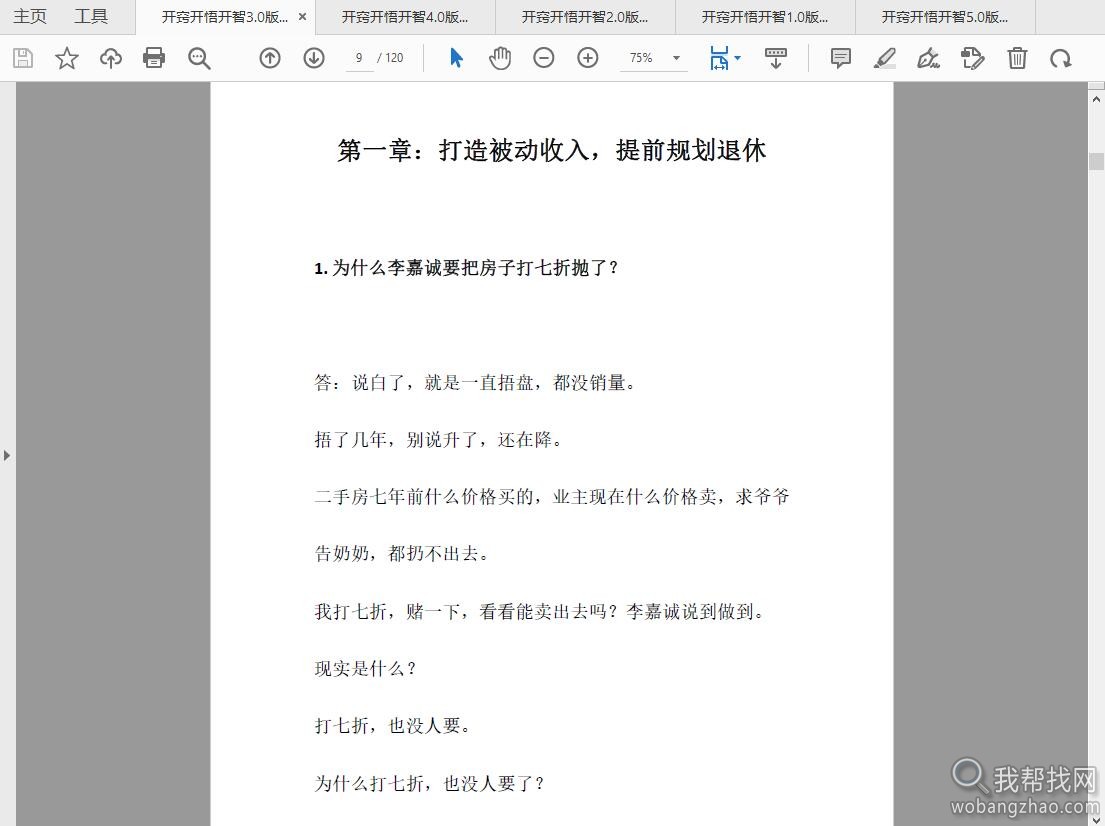The height and width of the screenshot is (826, 1105).
Task: Click line 我打七折，赌一下
Action: tap(540, 612)
